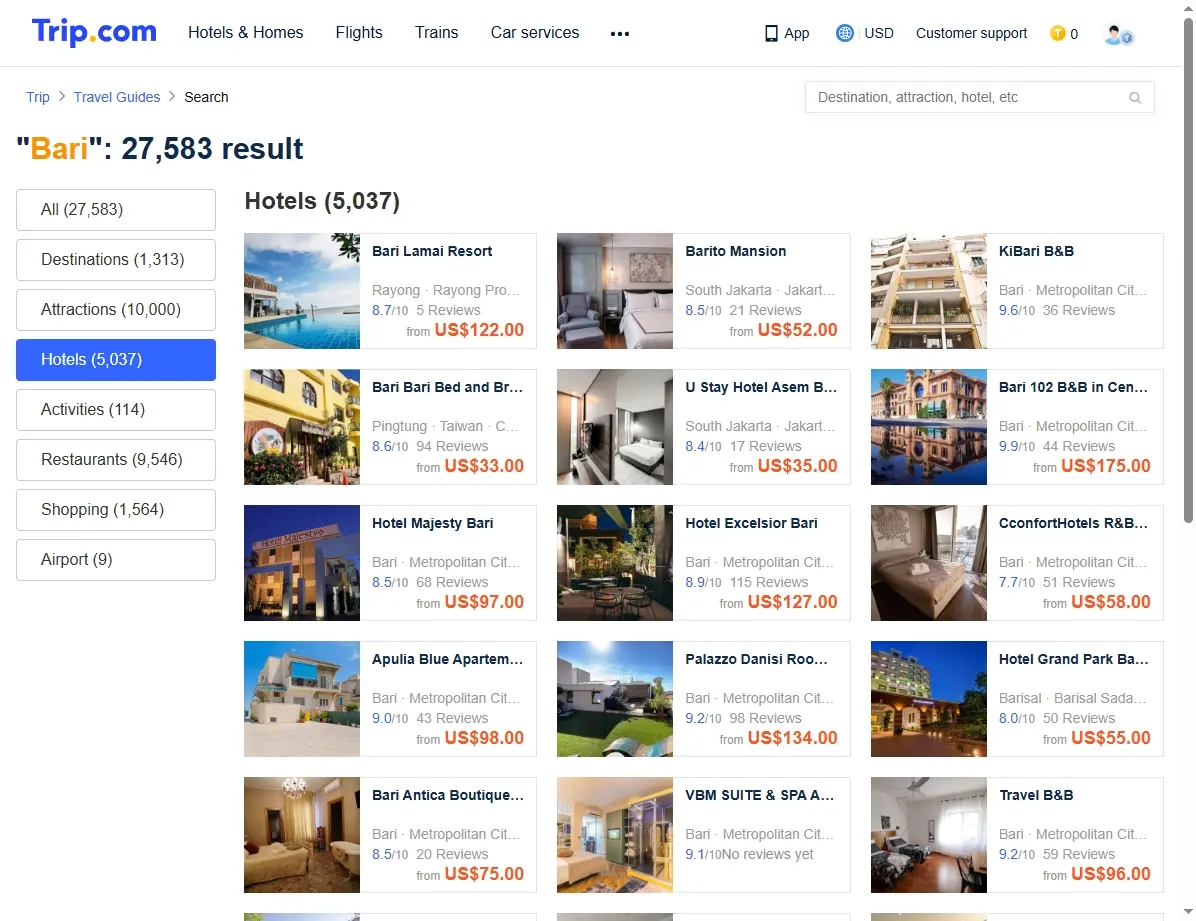Filter by Activities (114)
Screen dimensions: 1196x921
(x=116, y=410)
